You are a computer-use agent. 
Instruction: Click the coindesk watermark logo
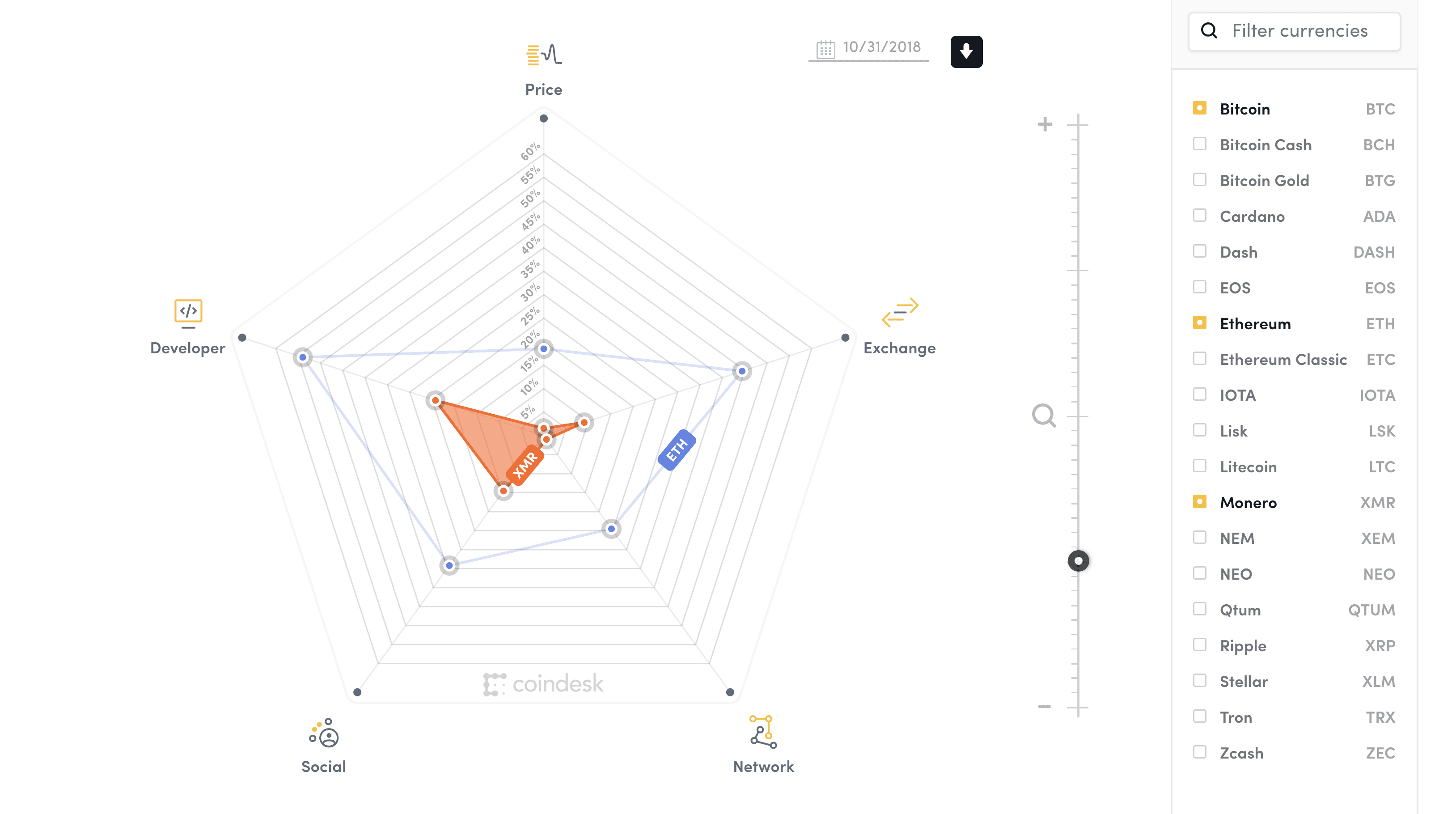coord(543,684)
